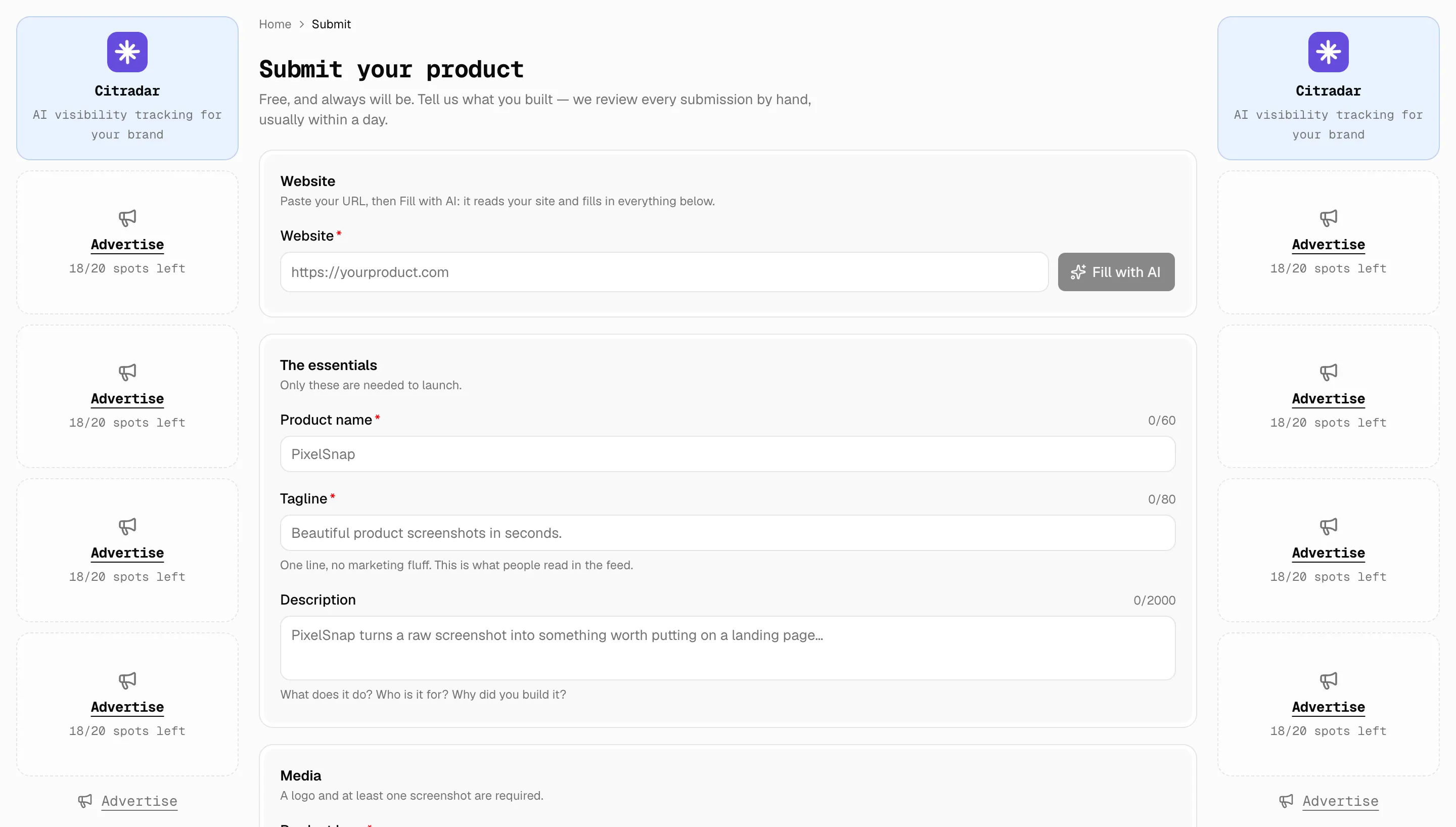Viewport: 1456px width, 827px height.
Task: Click inside the Description textarea
Action: pyautogui.click(x=727, y=648)
